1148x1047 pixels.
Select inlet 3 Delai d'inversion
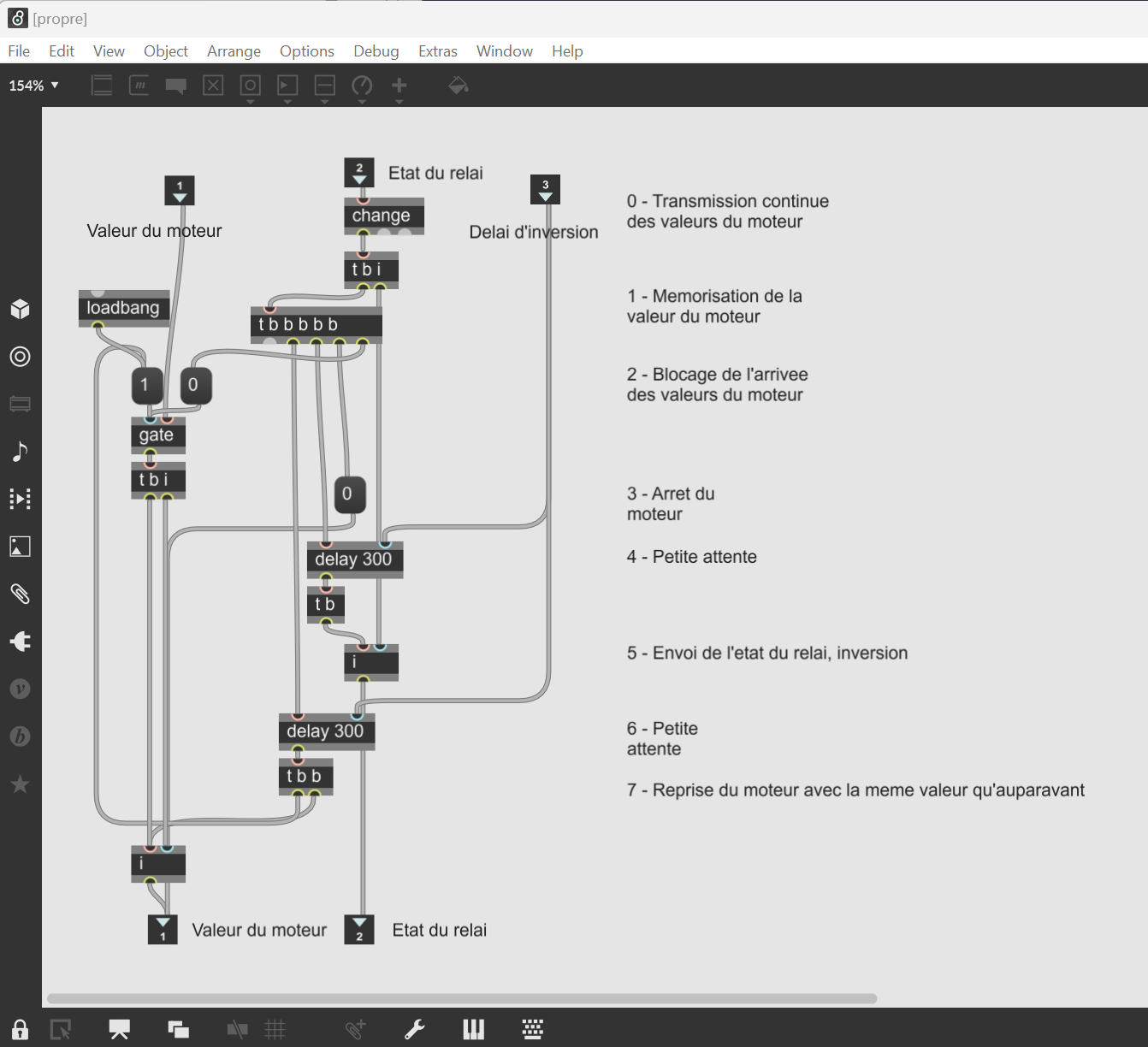pos(545,189)
